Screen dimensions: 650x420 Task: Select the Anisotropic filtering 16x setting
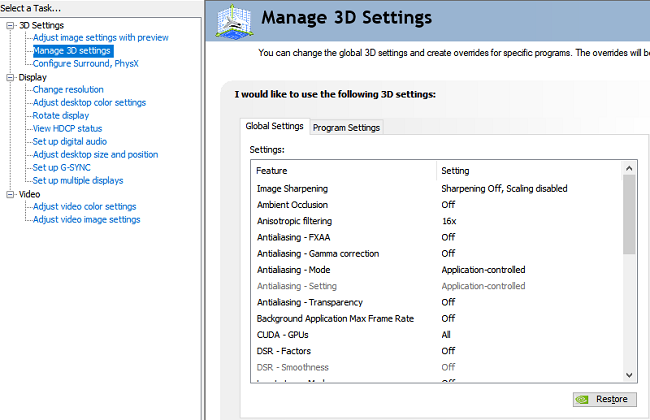pos(448,221)
